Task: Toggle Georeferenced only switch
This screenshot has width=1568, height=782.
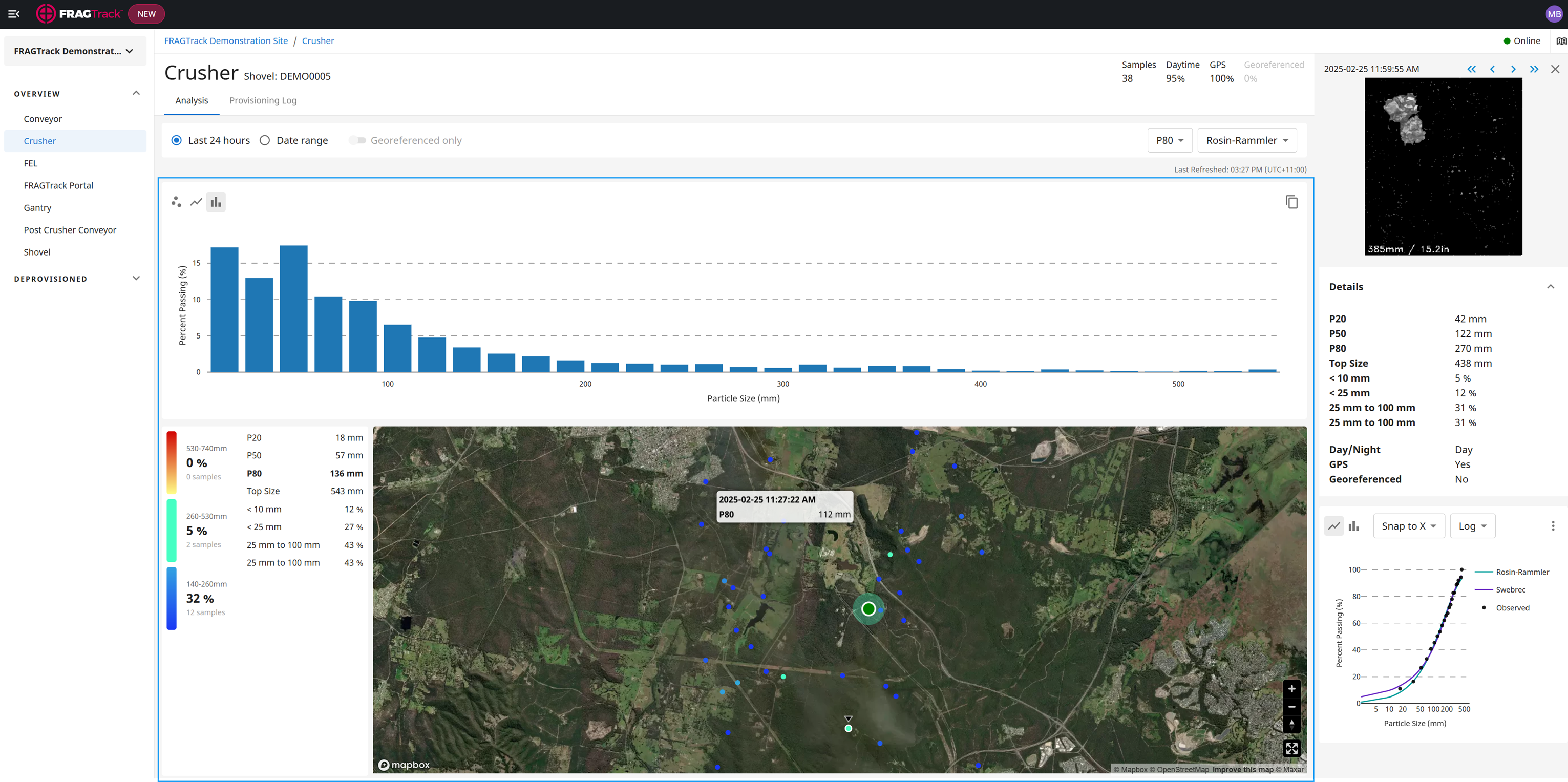Action: pyautogui.click(x=357, y=141)
